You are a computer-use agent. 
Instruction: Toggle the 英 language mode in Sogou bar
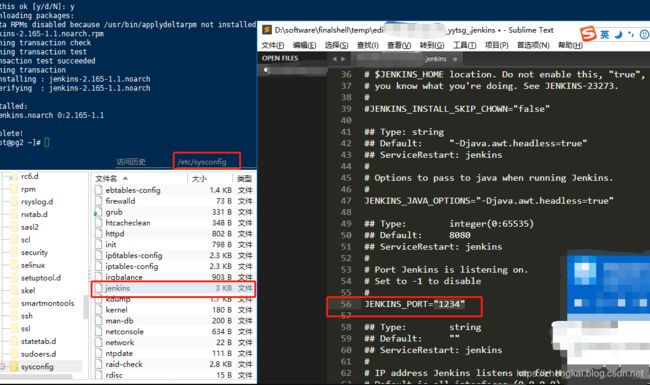coord(604,34)
